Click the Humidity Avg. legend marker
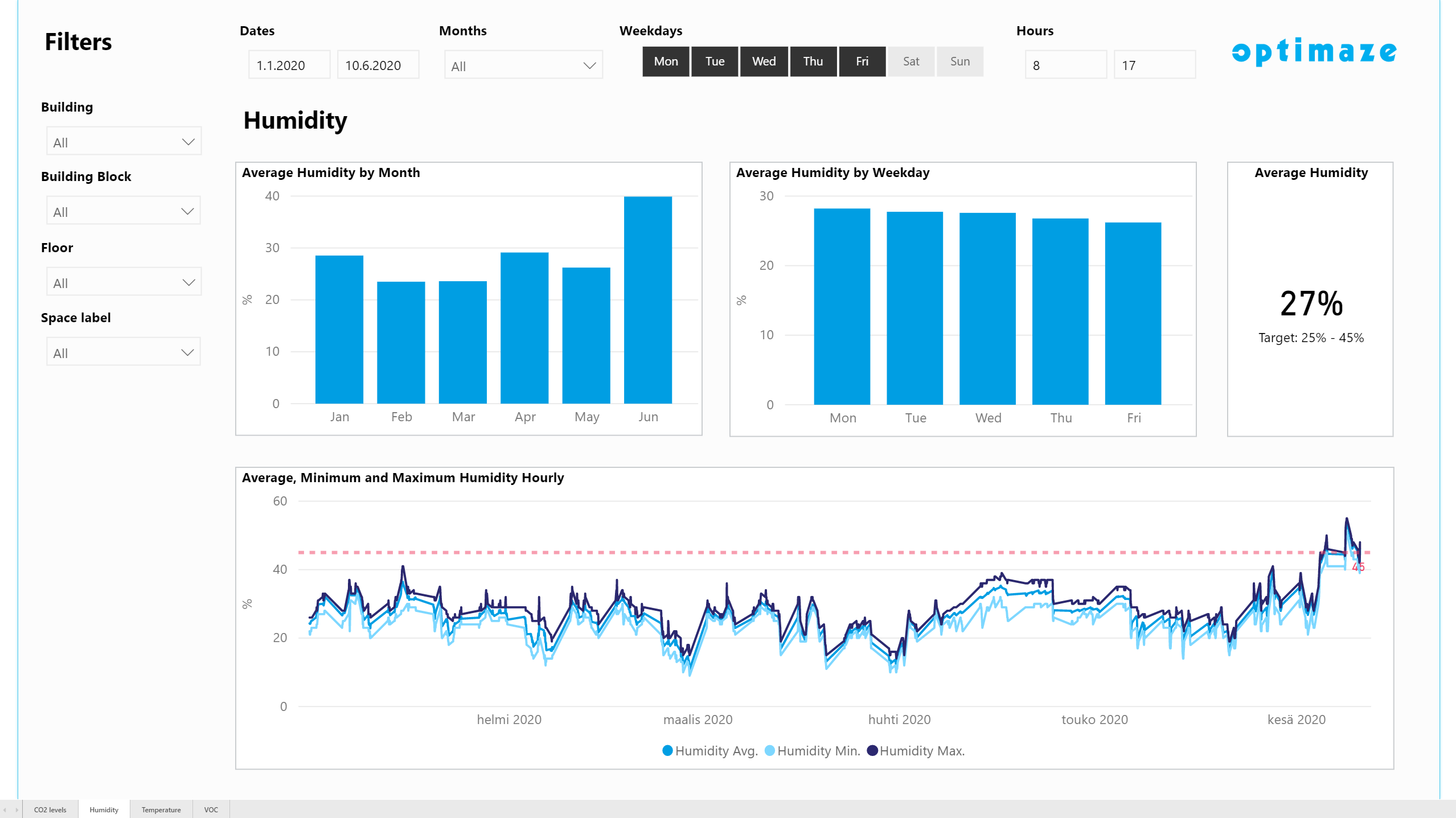This screenshot has width=1456, height=818. pos(667,750)
